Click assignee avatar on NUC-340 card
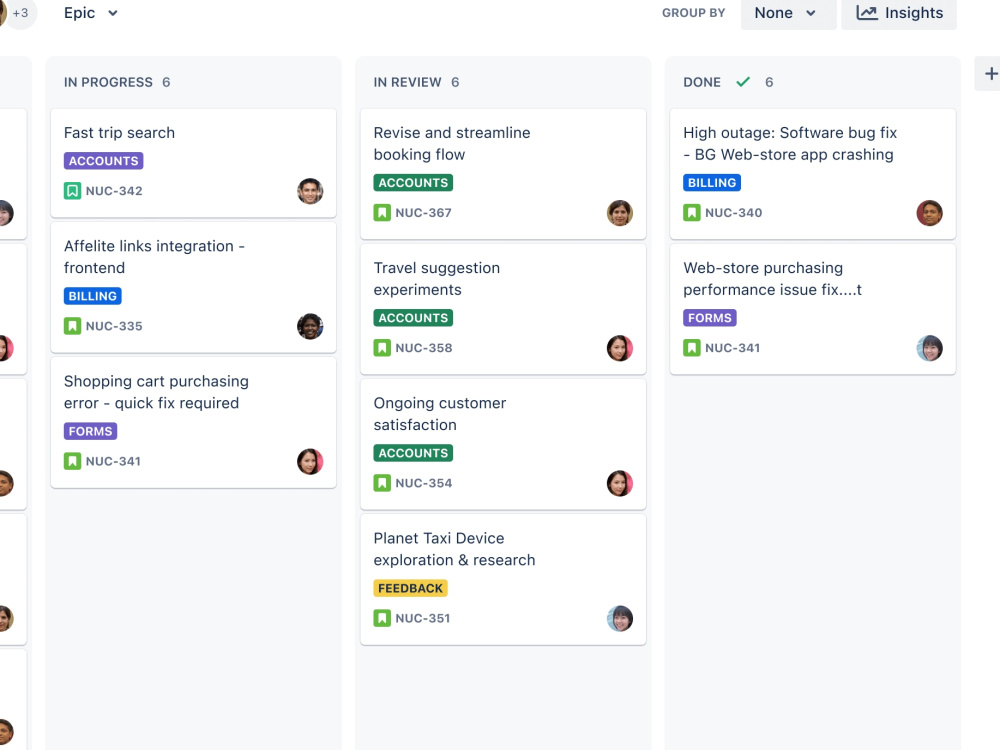This screenshot has width=1000, height=750. point(929,212)
